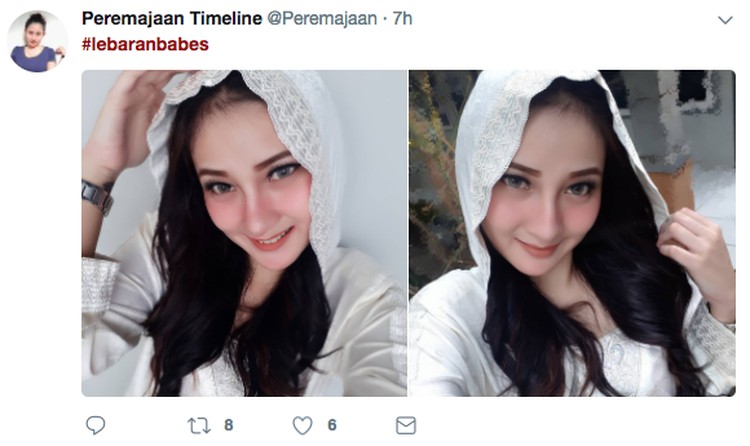Click the reply speech bubble icon
Image resolution: width=750 pixels, height=446 pixels.
click(x=95, y=425)
